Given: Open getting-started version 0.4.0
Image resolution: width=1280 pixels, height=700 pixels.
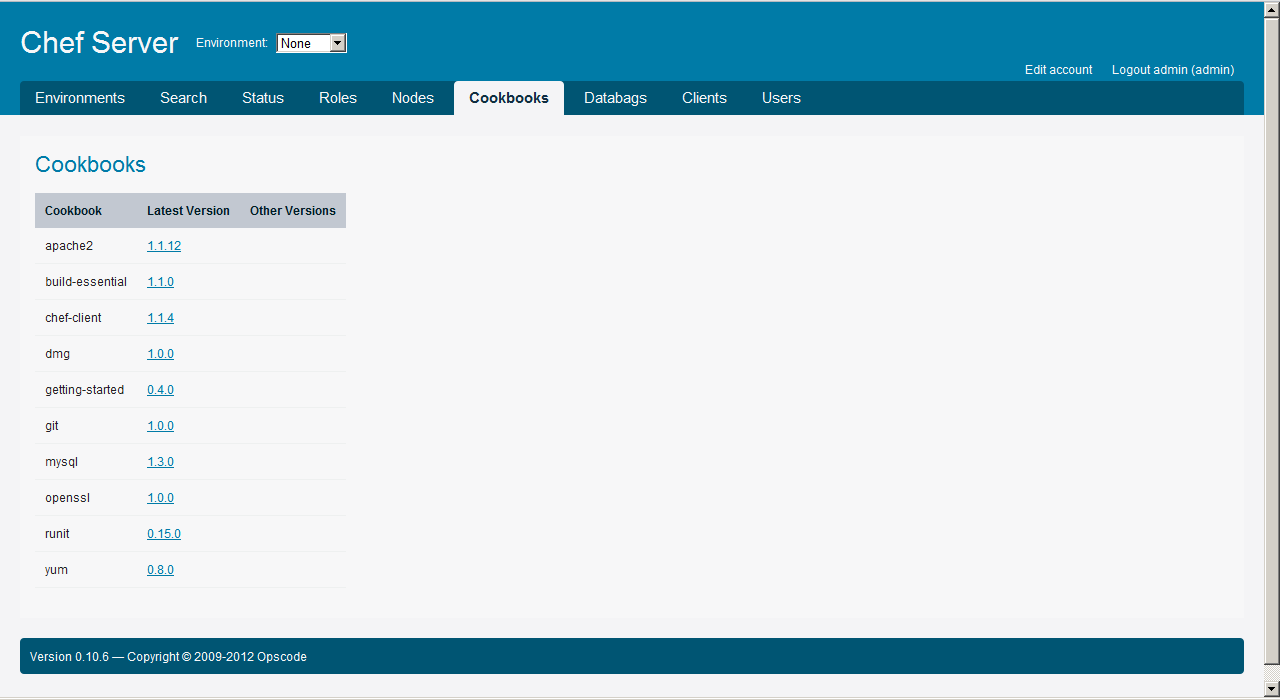Looking at the screenshot, I should pyautogui.click(x=160, y=390).
